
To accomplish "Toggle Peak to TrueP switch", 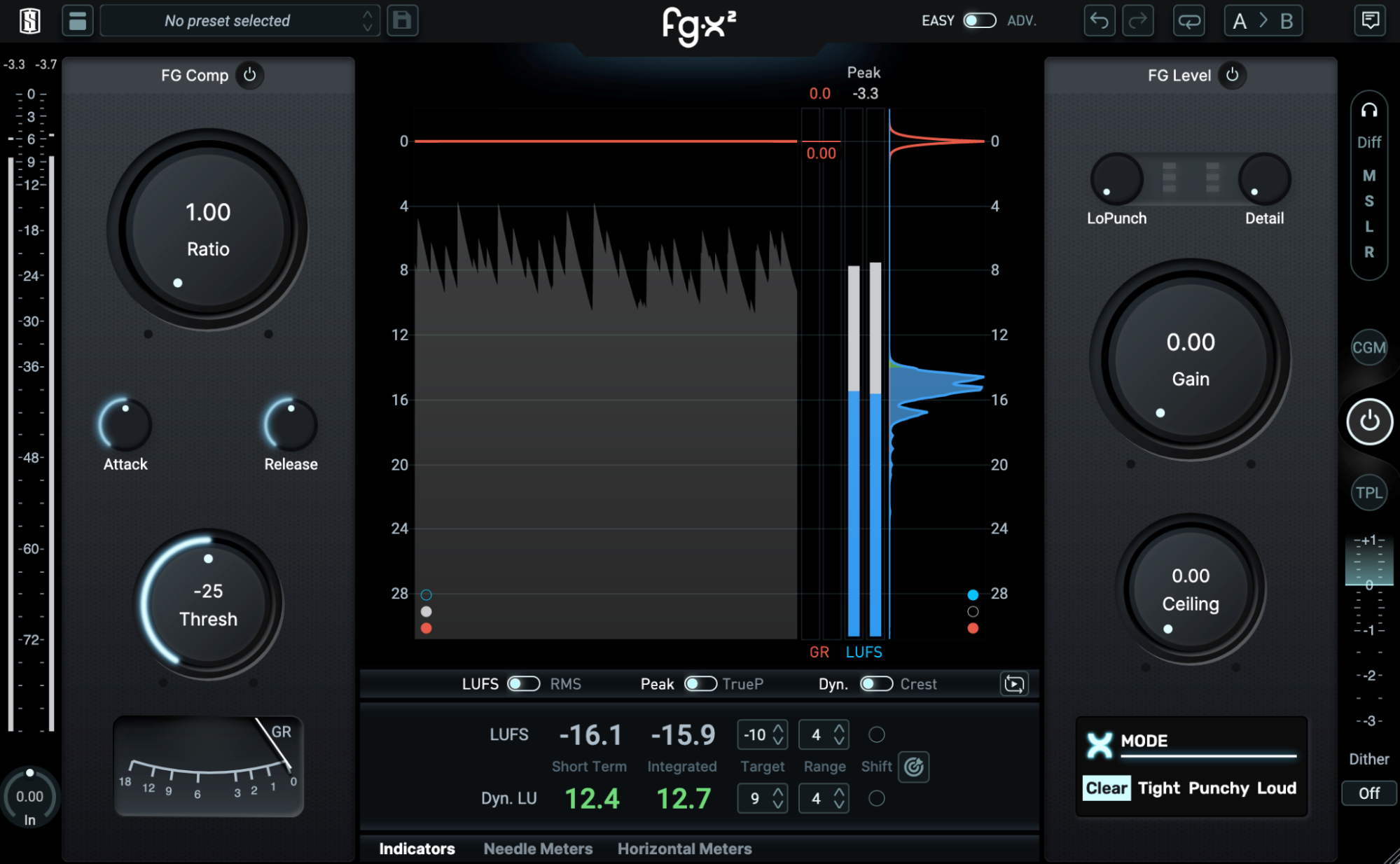I will [x=700, y=683].
